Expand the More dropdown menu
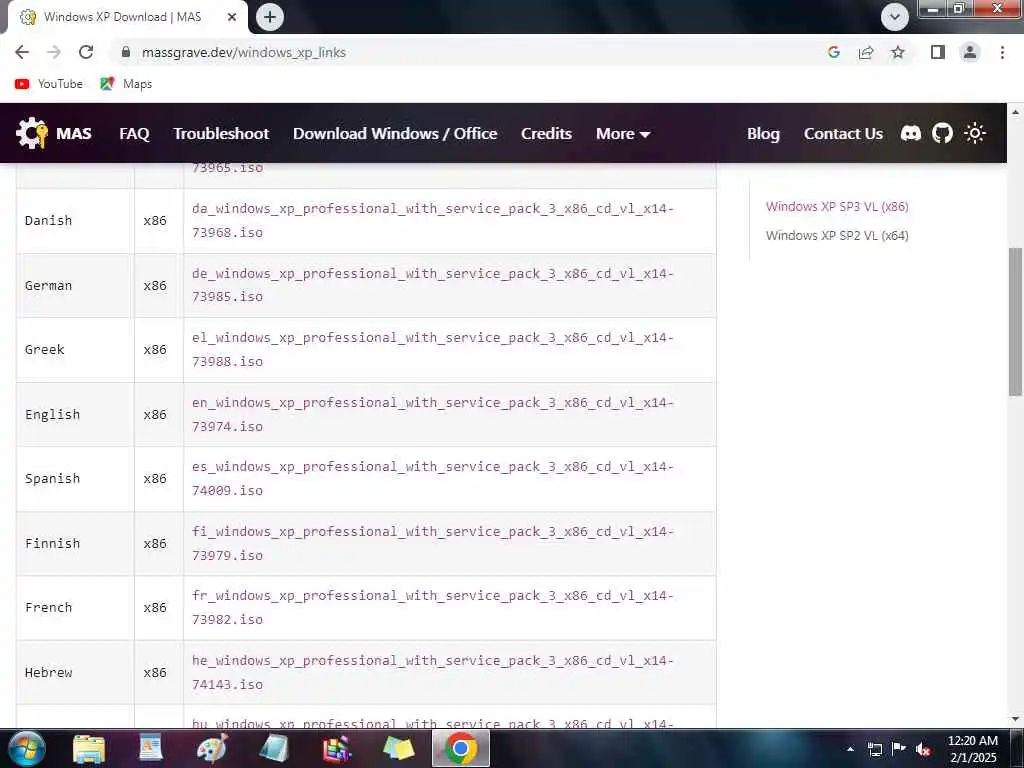The height and width of the screenshot is (768, 1024). (622, 133)
